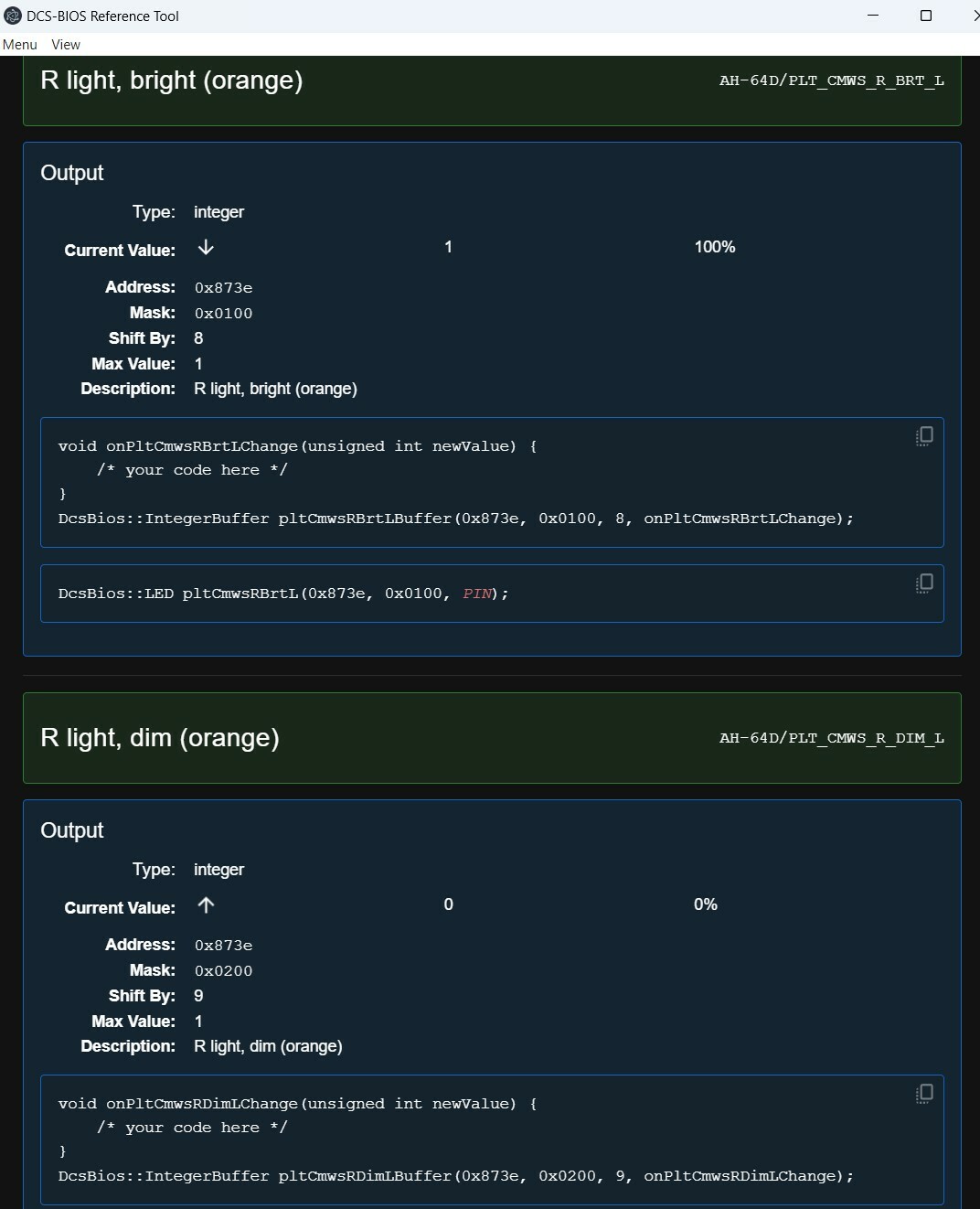
Task: Copy the onPltCmwsRBrtLChange code snippet
Action: click(924, 436)
